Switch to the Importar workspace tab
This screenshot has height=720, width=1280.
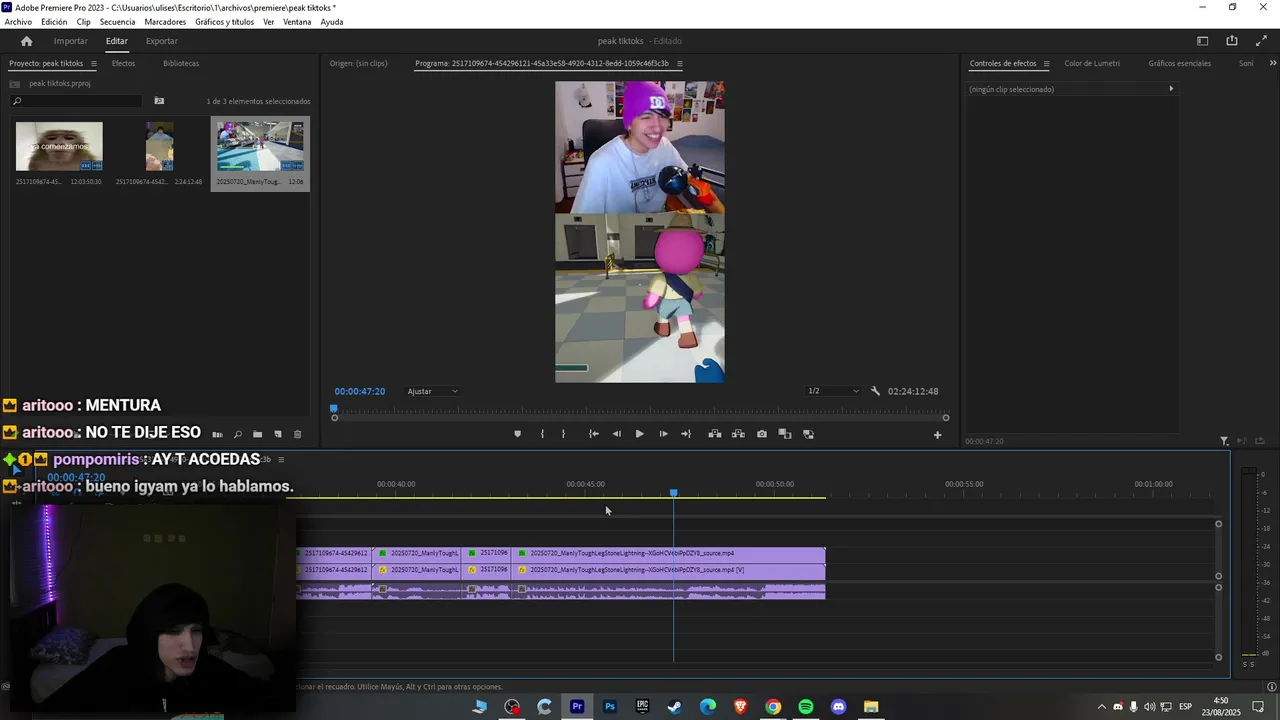click(70, 41)
